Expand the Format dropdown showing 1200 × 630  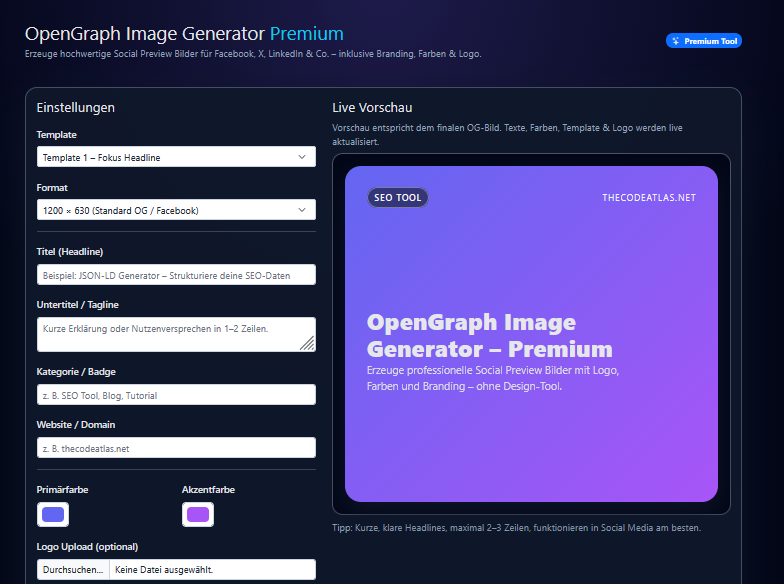(x=175, y=210)
